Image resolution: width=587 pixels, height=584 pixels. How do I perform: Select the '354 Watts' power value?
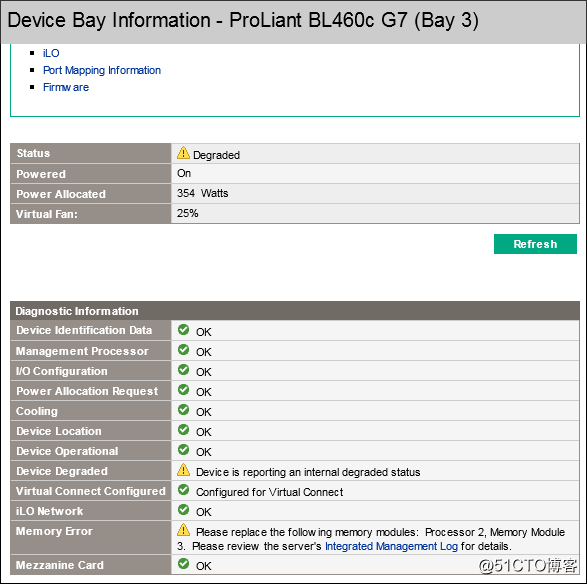pos(203,193)
